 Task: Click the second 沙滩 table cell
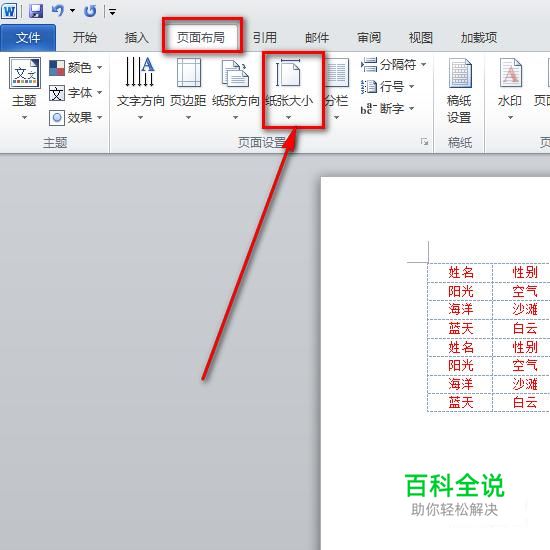pos(524,384)
